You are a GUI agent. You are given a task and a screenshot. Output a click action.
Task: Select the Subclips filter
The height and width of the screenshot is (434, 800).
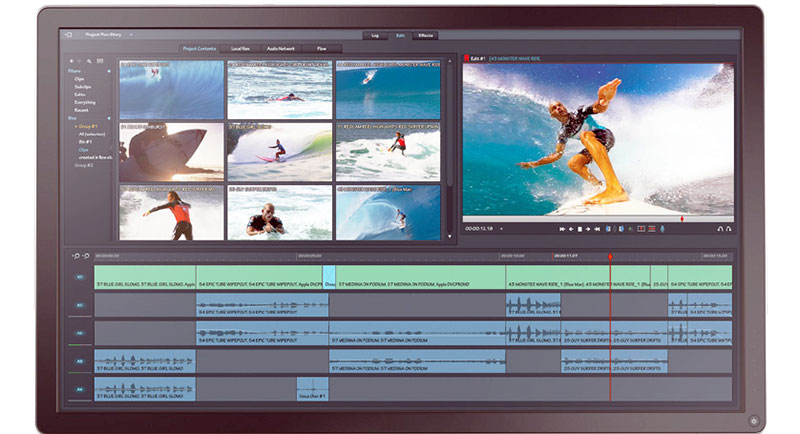tap(83, 87)
